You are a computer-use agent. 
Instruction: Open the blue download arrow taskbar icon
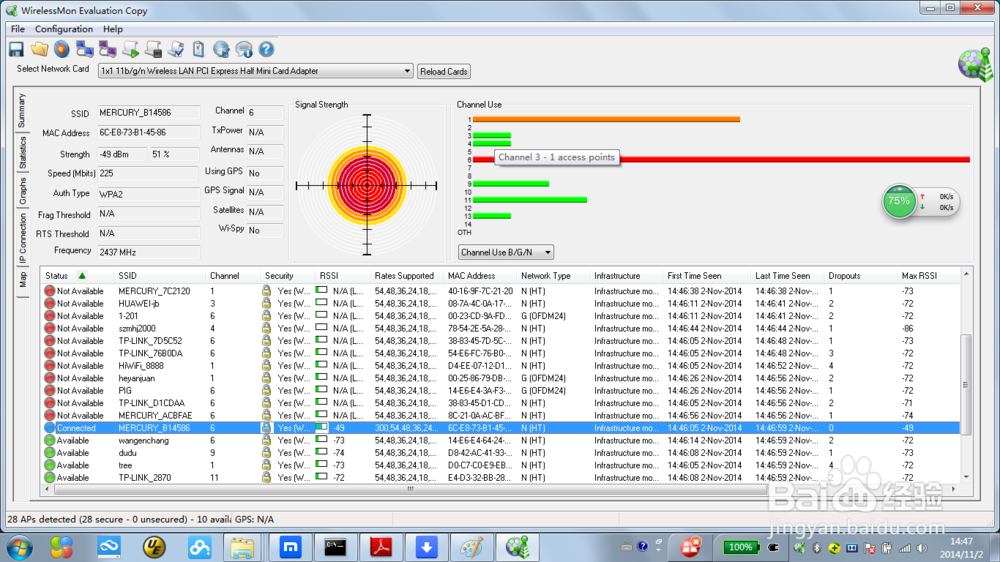426,547
